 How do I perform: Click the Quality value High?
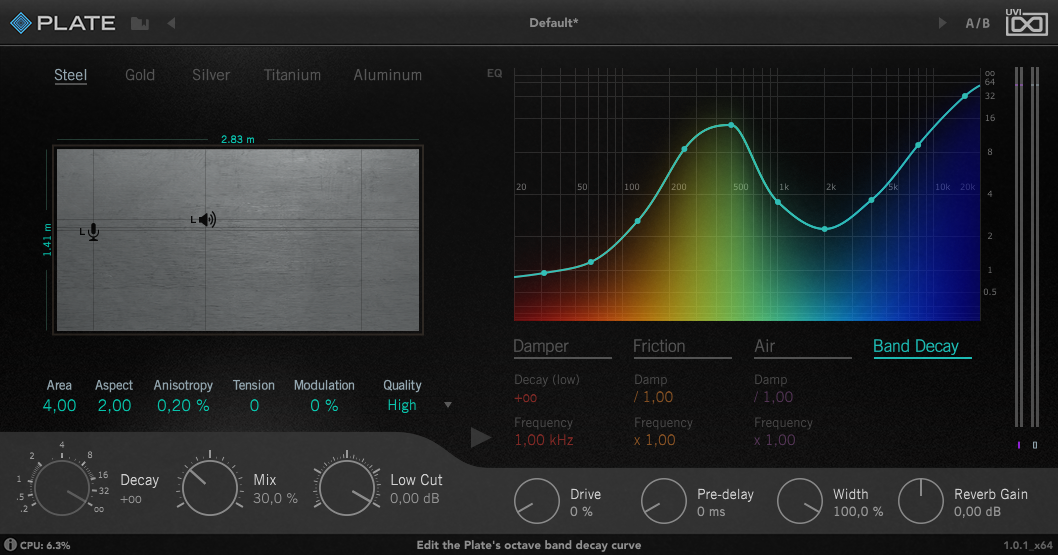point(401,405)
